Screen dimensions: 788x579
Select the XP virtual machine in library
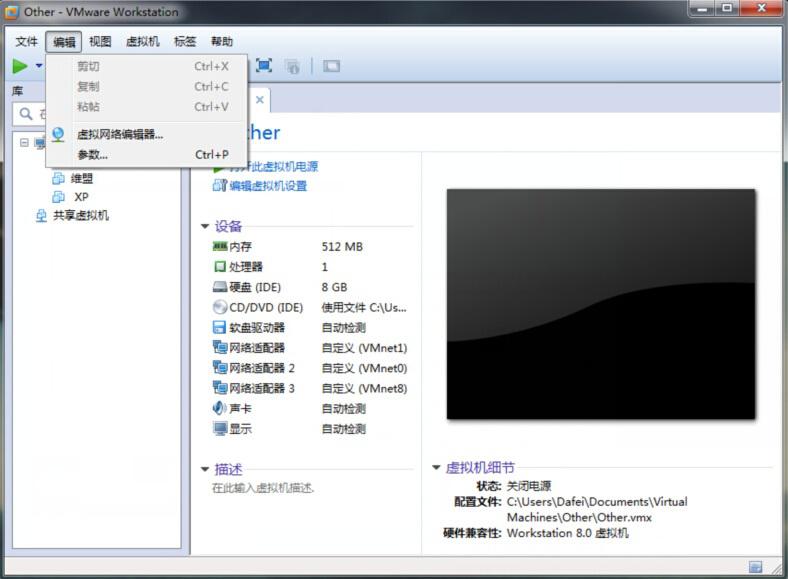[x=81, y=197]
